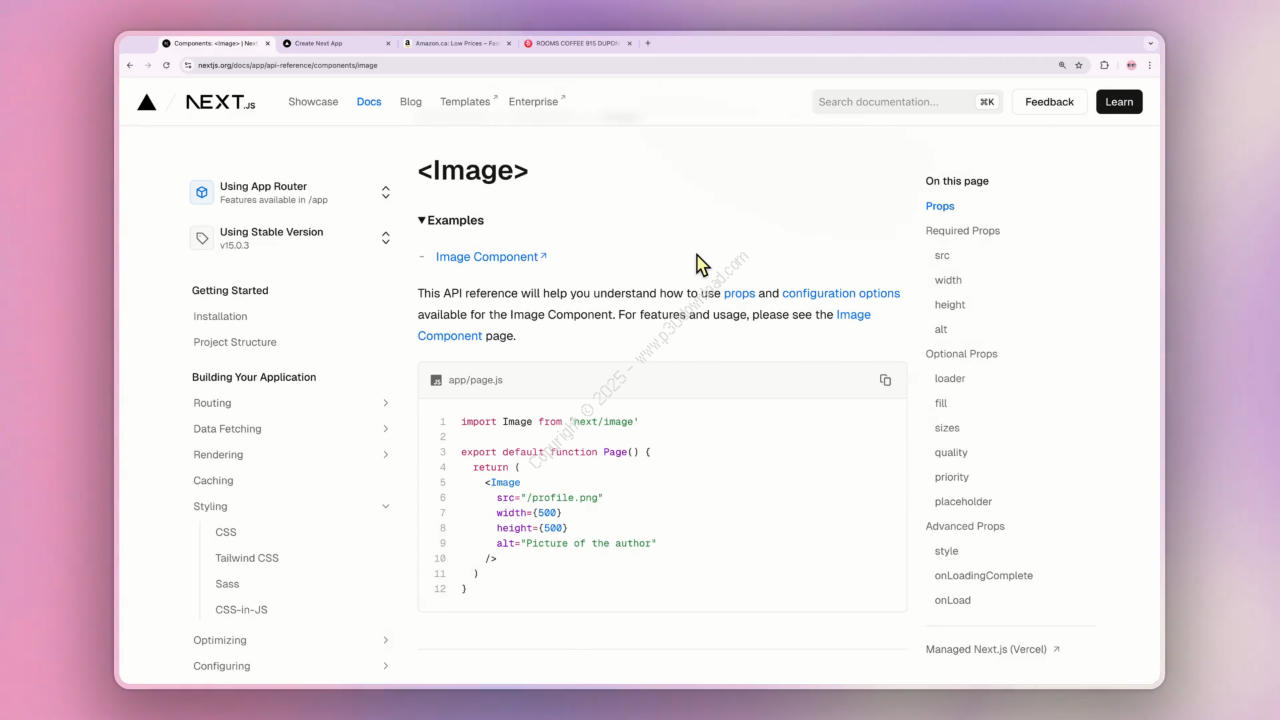Open Sass under Styling
Screen dimensions: 1280x720
pos(227,584)
